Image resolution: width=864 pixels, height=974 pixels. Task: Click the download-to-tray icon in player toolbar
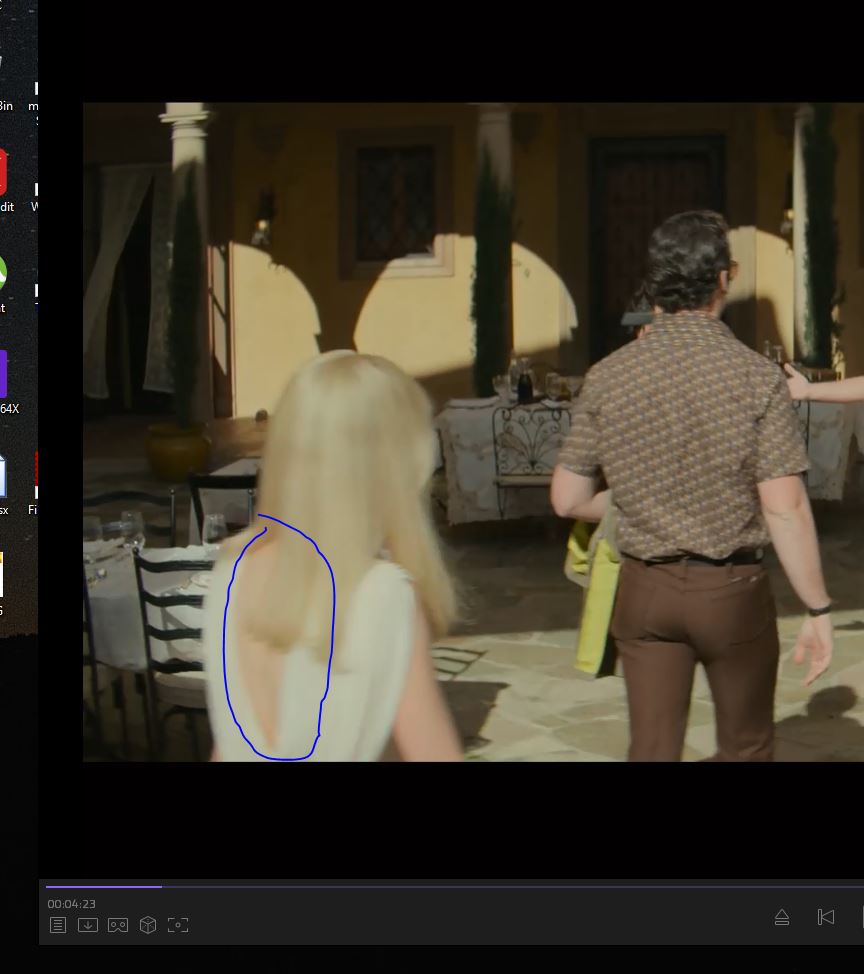pos(88,925)
